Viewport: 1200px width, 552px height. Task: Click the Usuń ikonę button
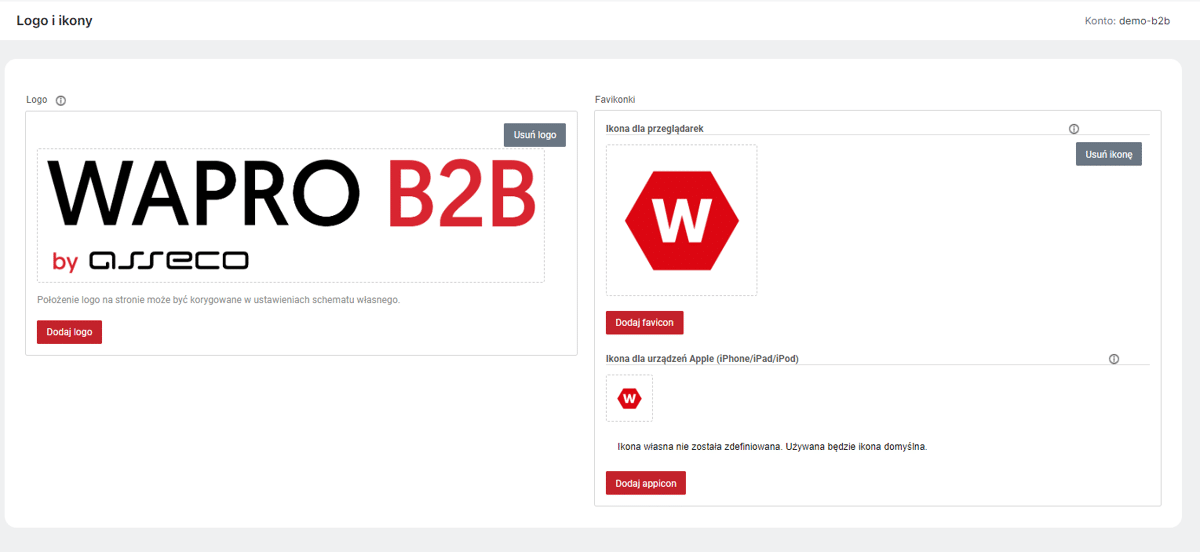click(x=1109, y=154)
